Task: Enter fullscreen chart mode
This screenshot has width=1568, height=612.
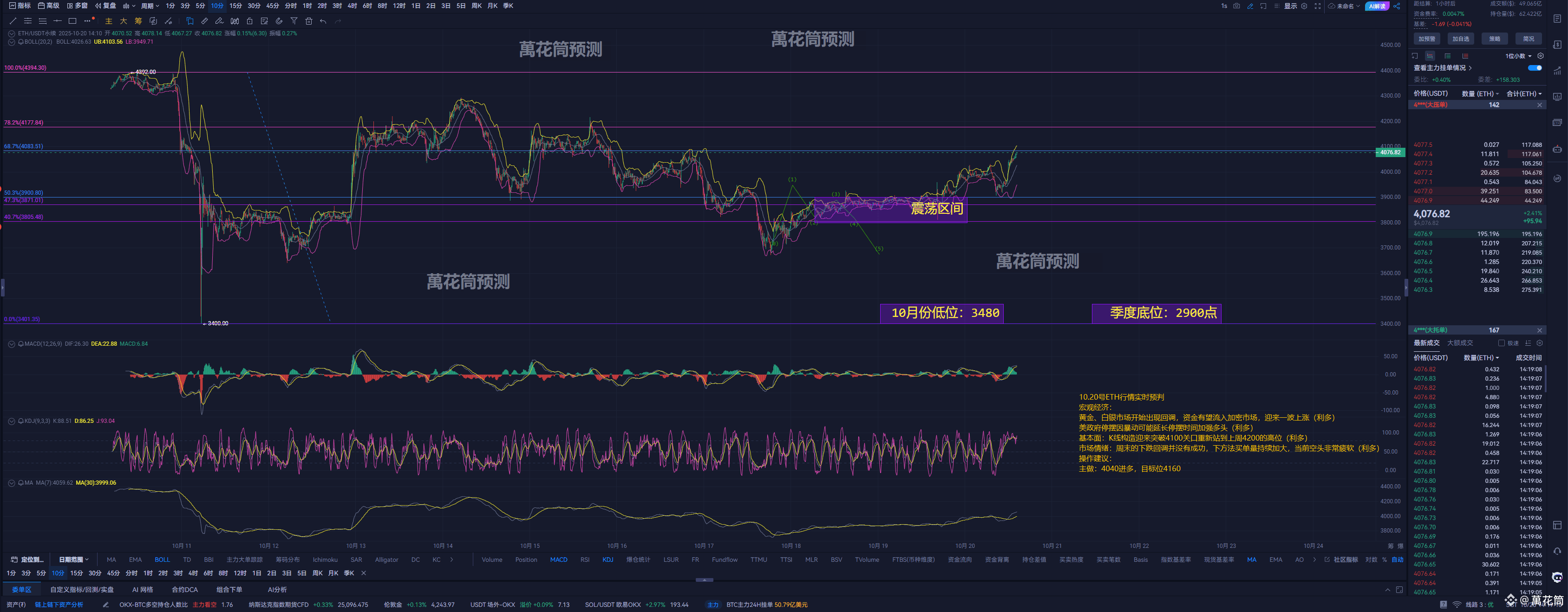Action: click(x=1317, y=6)
